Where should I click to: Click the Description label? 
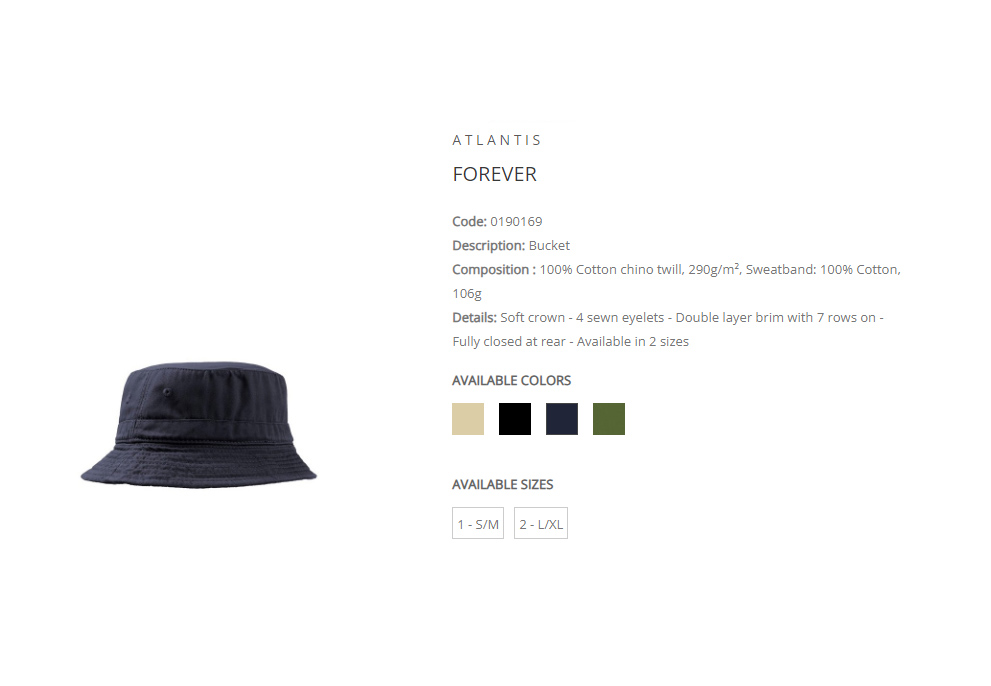pos(489,246)
